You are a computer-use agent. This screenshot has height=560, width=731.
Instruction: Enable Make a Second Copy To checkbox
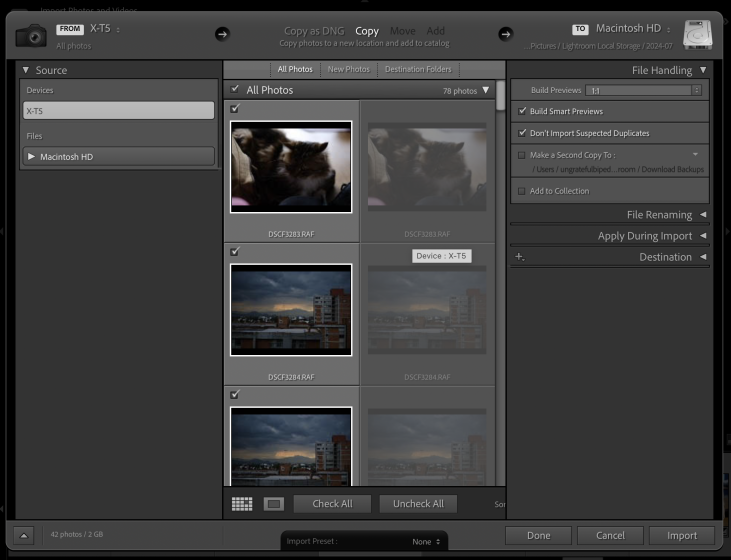(x=522, y=155)
